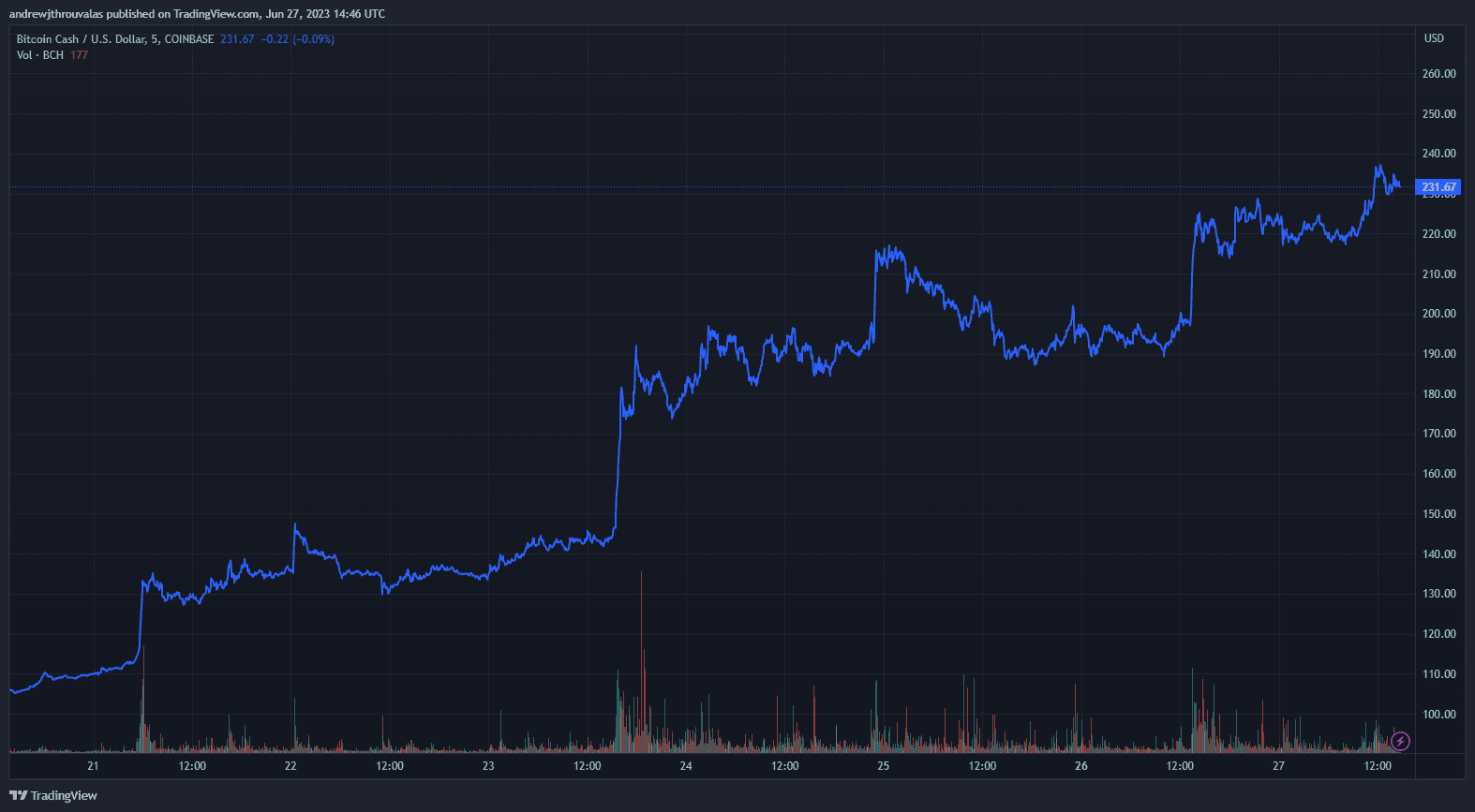The width and height of the screenshot is (1475, 812).
Task: Click the red 177 volume value
Action: pyautogui.click(x=79, y=55)
